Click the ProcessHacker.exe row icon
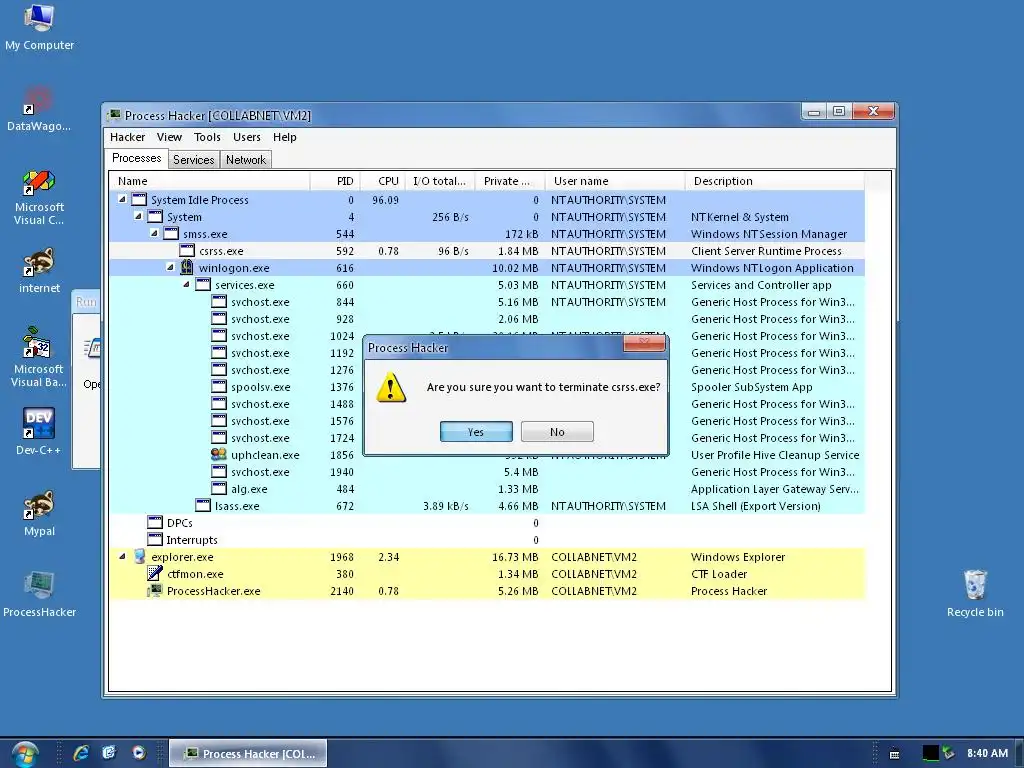 point(155,590)
